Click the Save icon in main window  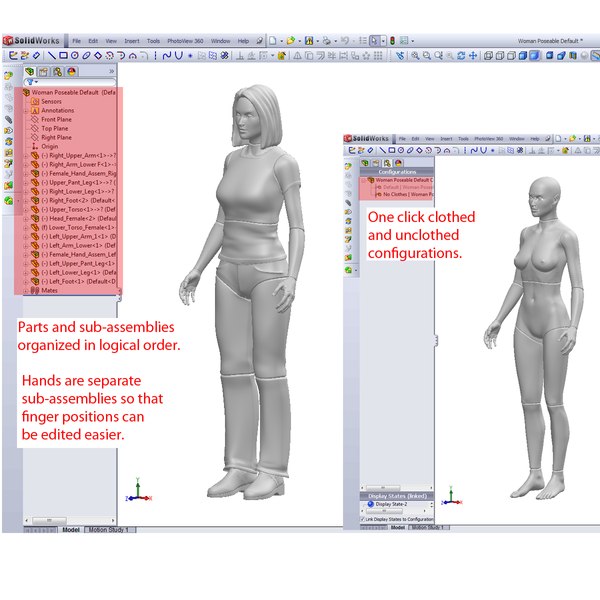point(309,41)
